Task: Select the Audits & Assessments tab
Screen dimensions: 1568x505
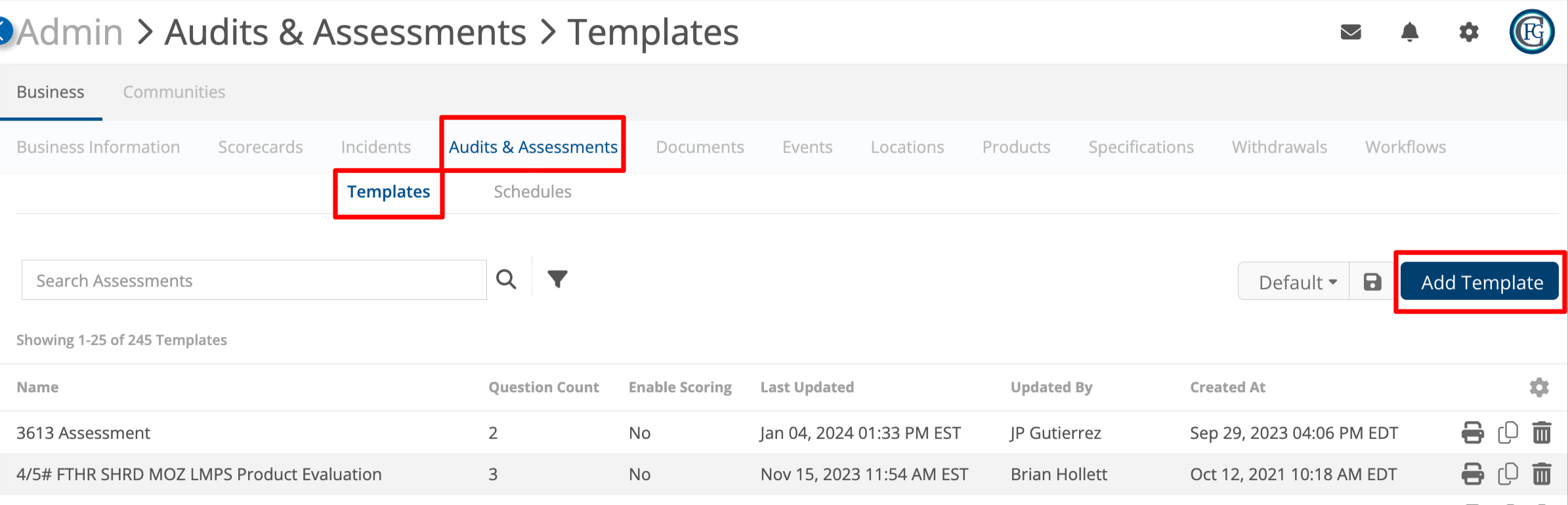Action: coord(533,147)
